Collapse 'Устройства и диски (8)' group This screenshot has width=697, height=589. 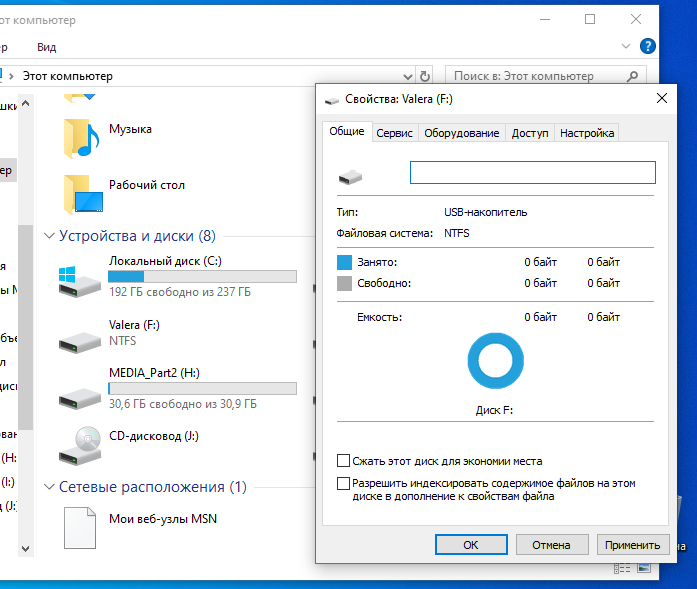coord(49,236)
